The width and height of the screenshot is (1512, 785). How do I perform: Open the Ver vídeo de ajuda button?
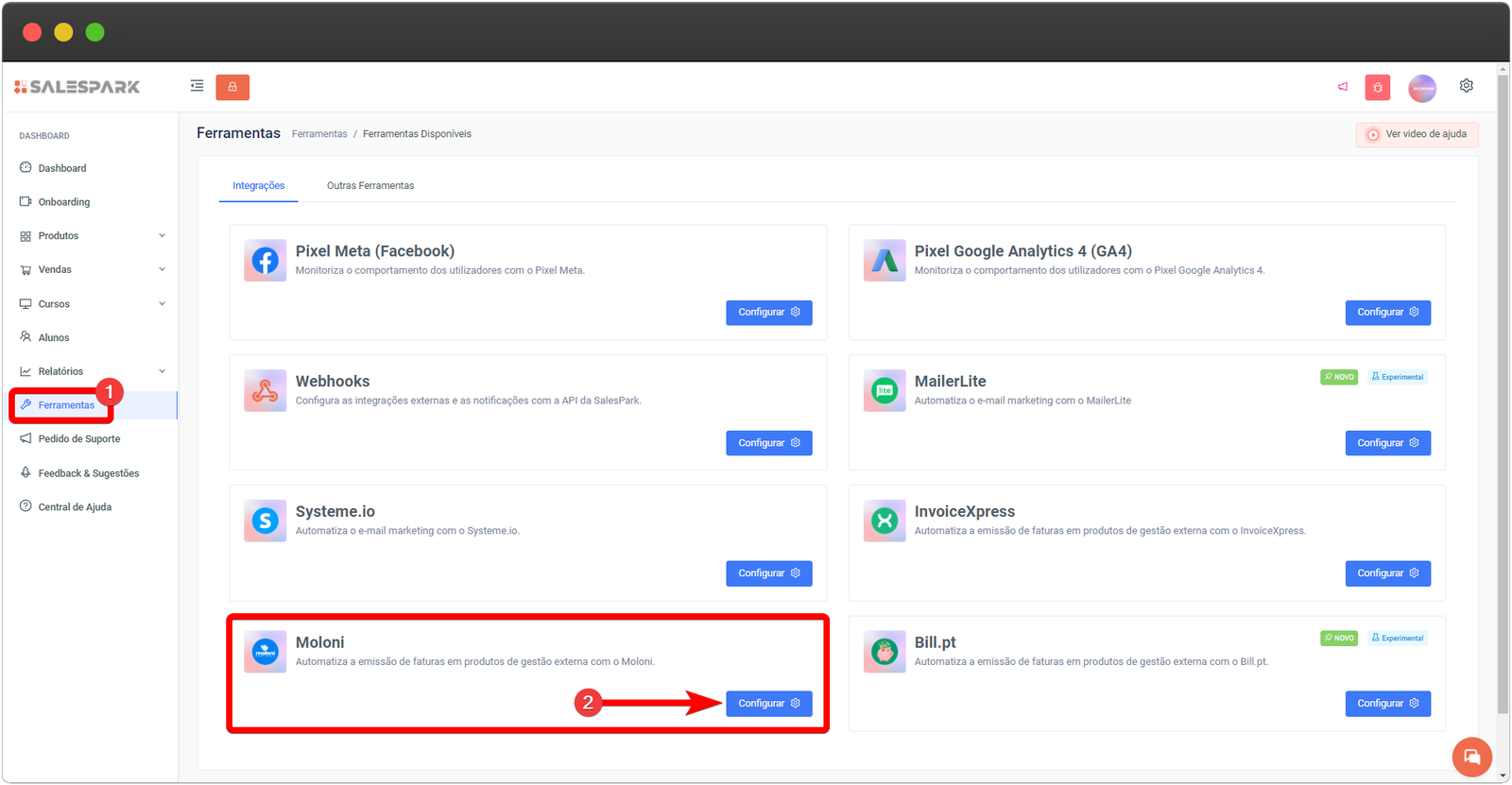[x=1417, y=134]
